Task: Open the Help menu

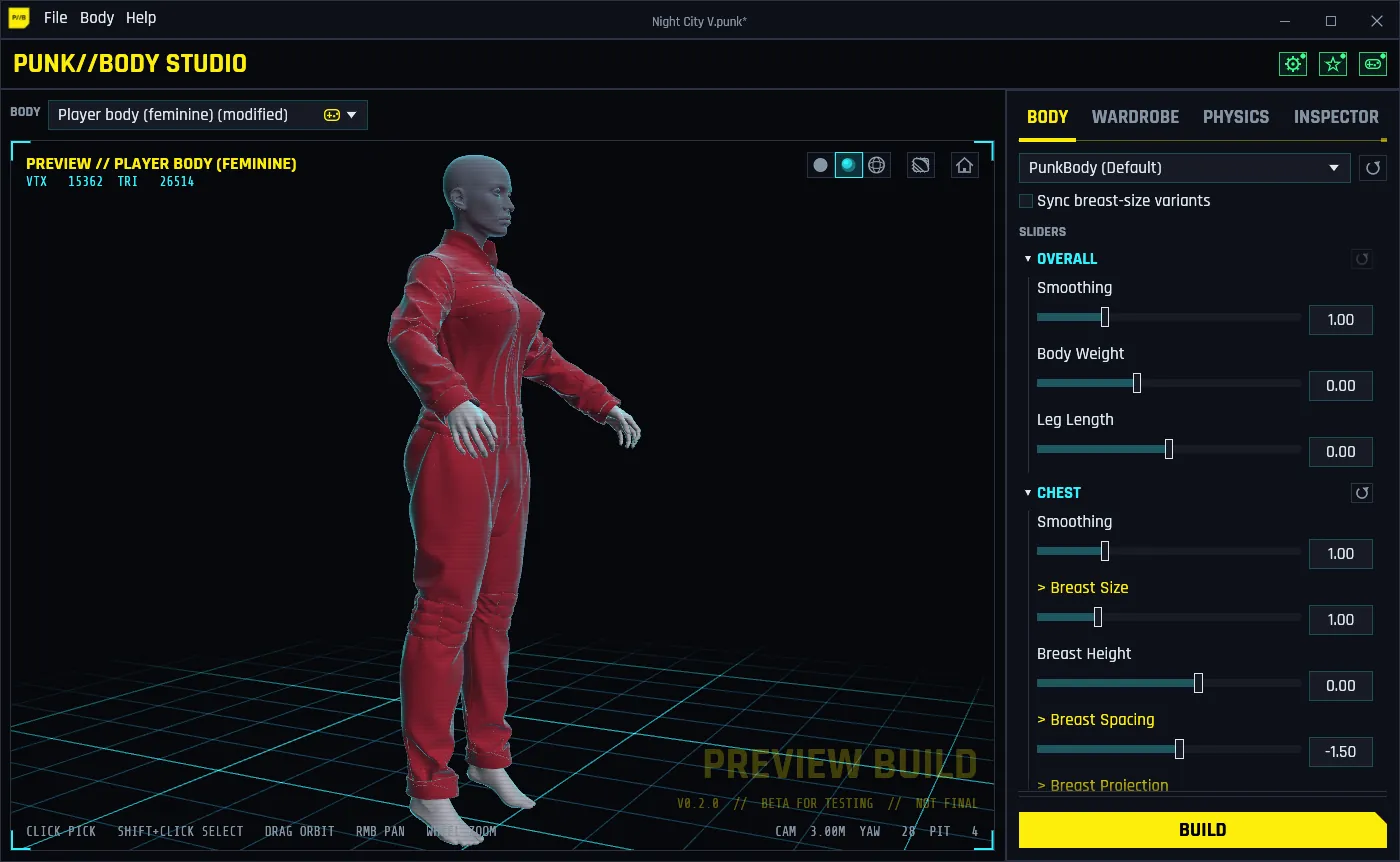Action: point(141,18)
